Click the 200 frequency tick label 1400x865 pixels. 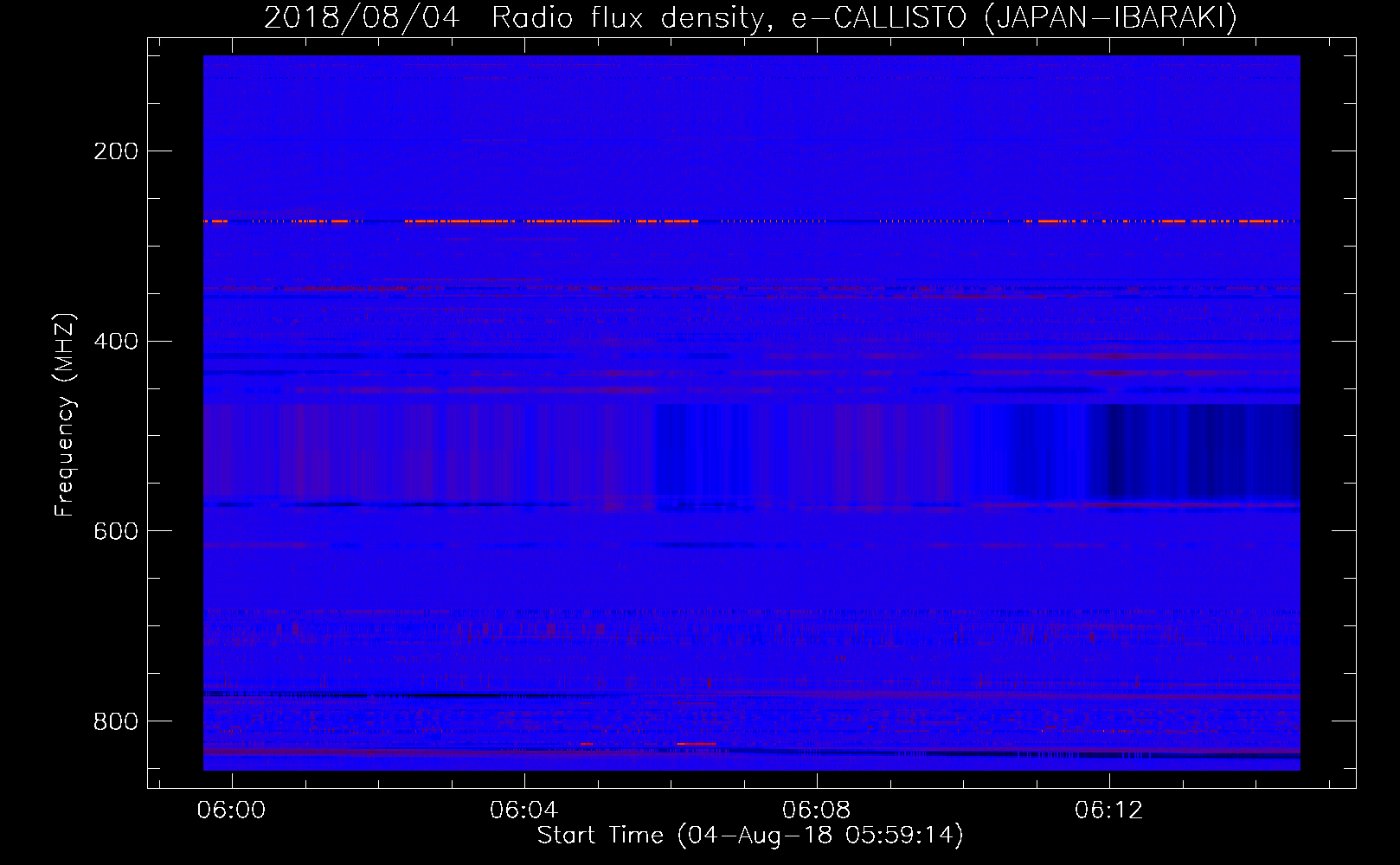(116, 151)
